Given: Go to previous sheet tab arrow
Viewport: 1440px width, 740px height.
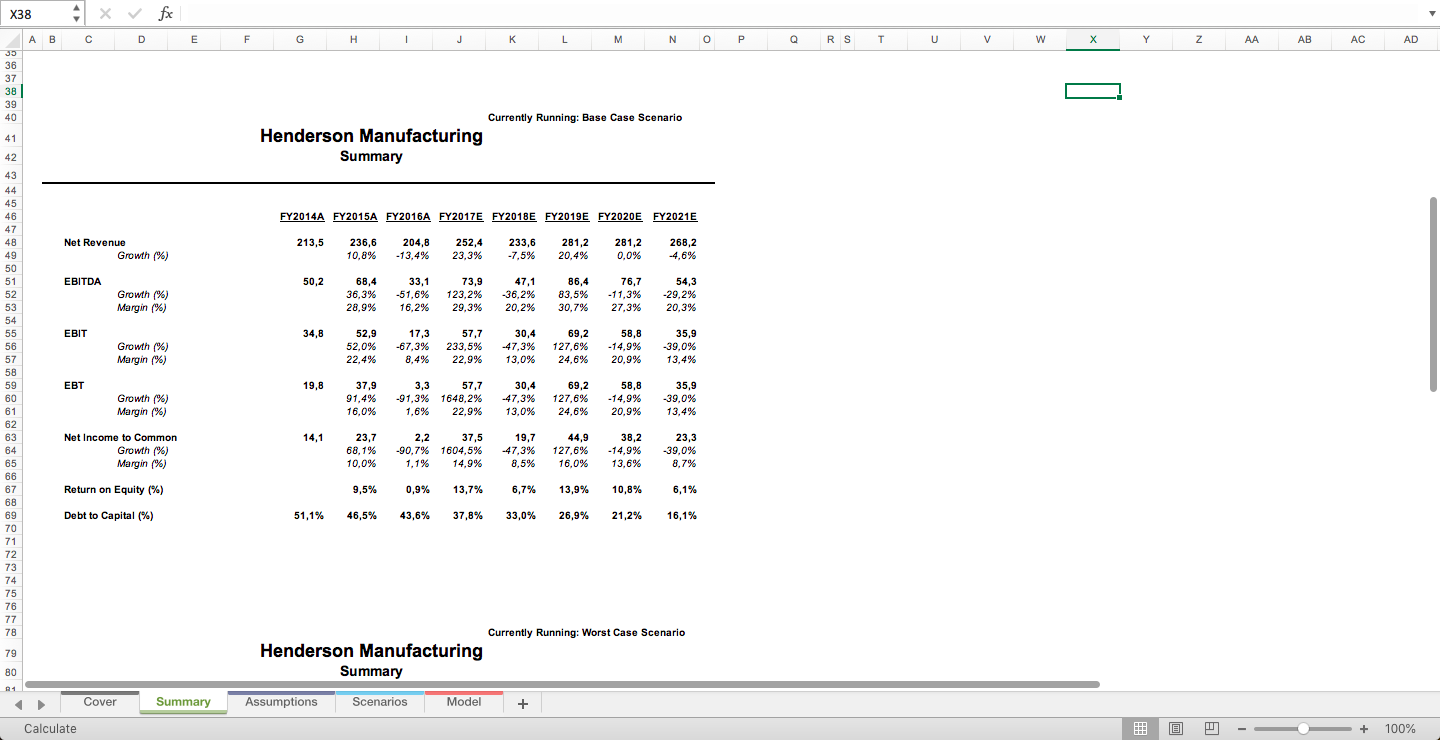Looking at the screenshot, I should pos(17,704).
